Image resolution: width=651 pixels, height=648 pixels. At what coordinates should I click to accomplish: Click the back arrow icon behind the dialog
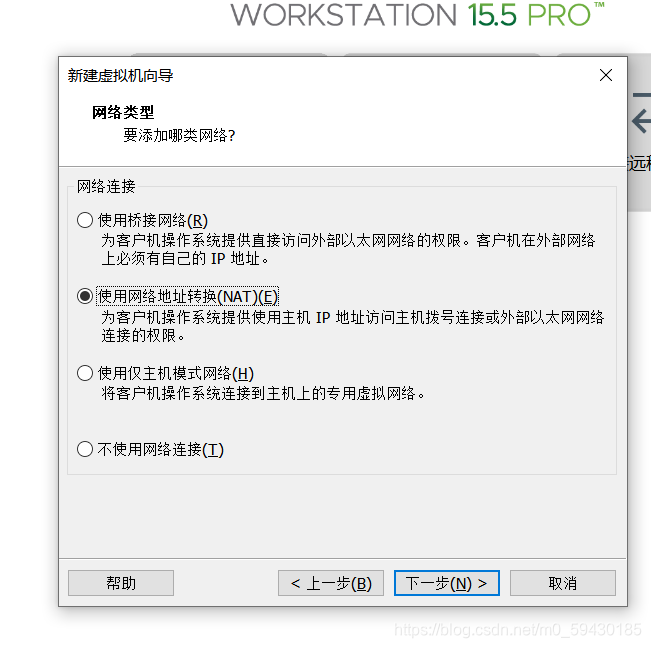[641, 121]
